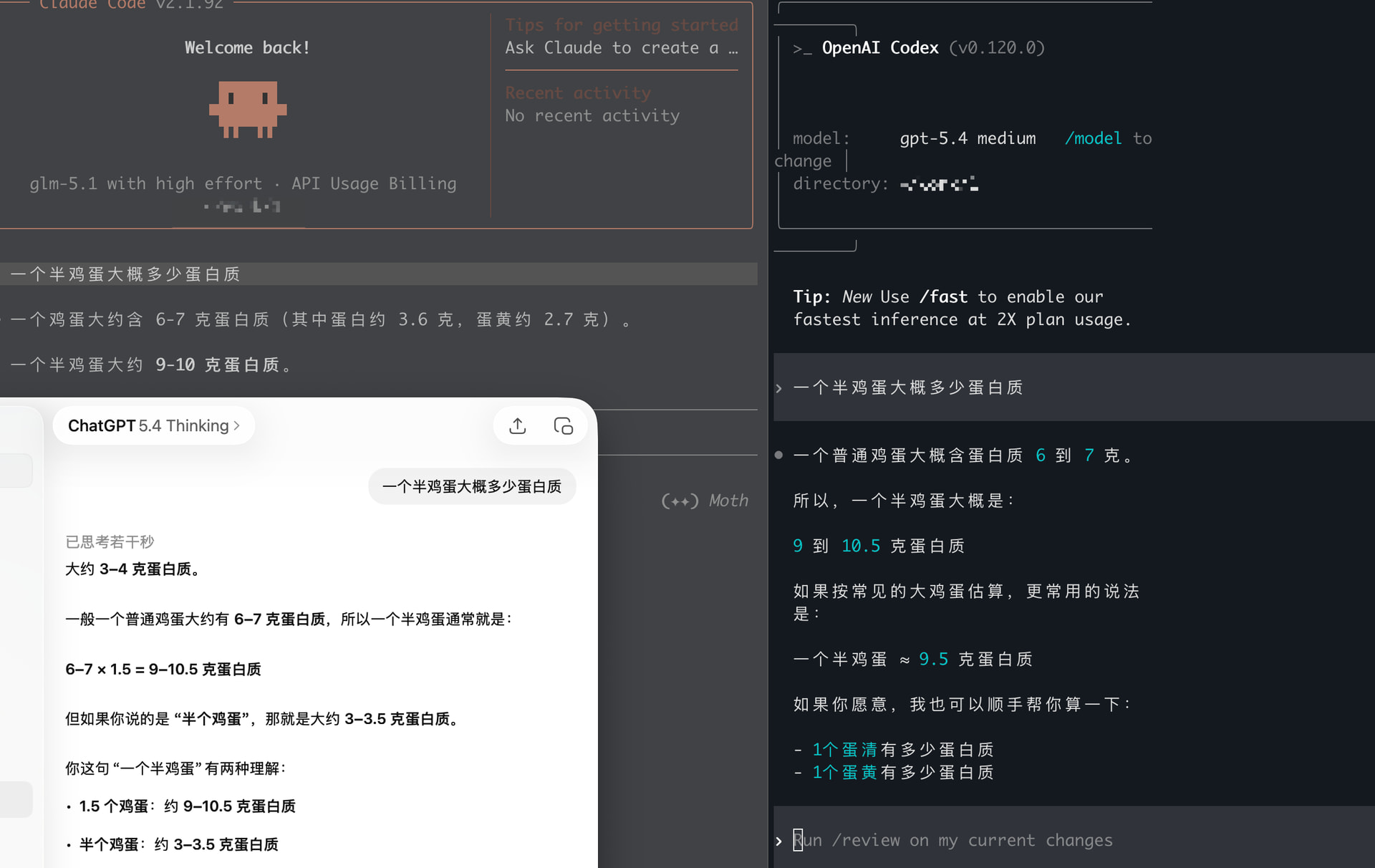The width and height of the screenshot is (1375, 868).
Task: Click the copy/new chat icon in ChatGPT
Action: [x=564, y=426]
